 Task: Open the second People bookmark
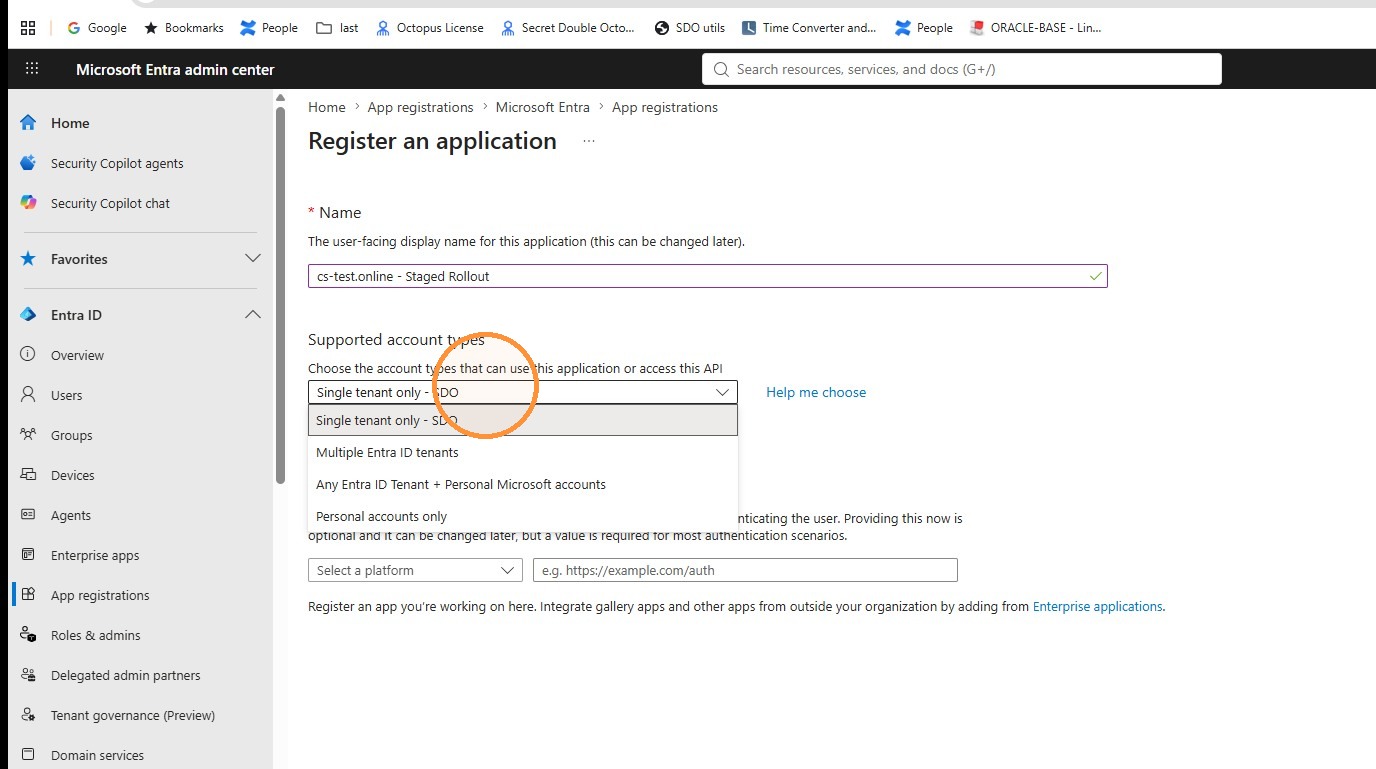click(924, 28)
